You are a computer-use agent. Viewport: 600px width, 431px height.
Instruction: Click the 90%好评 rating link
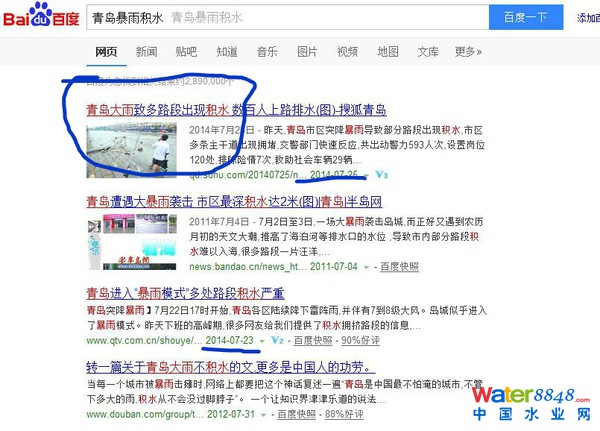(360, 340)
